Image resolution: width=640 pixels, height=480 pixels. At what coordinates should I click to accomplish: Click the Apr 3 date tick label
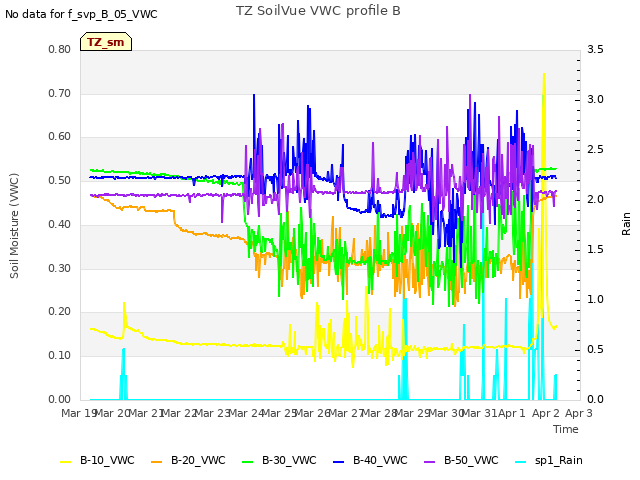tap(579, 413)
